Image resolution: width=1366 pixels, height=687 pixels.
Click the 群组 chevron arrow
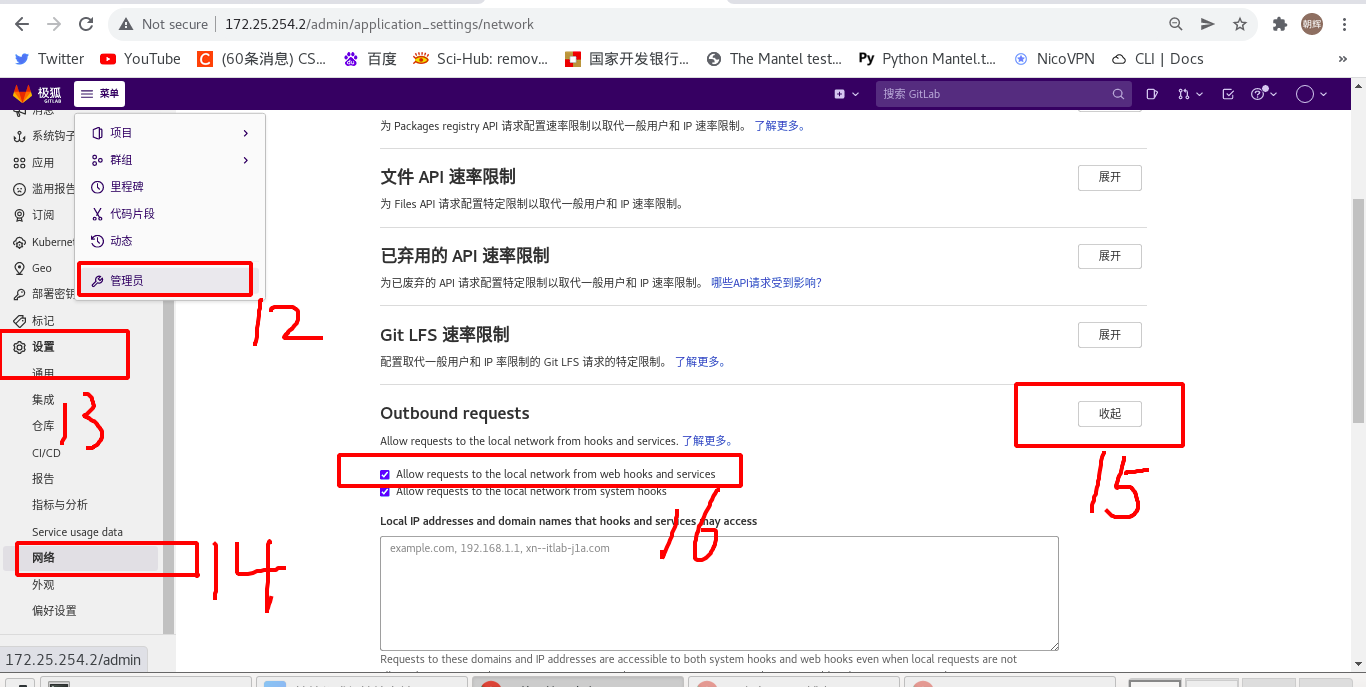[246, 160]
